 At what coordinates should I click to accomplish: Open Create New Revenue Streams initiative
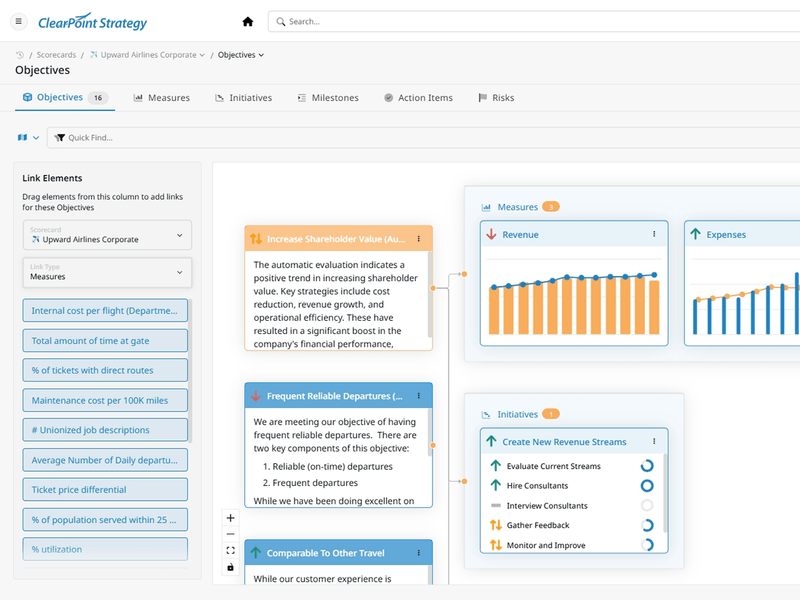click(x=564, y=442)
